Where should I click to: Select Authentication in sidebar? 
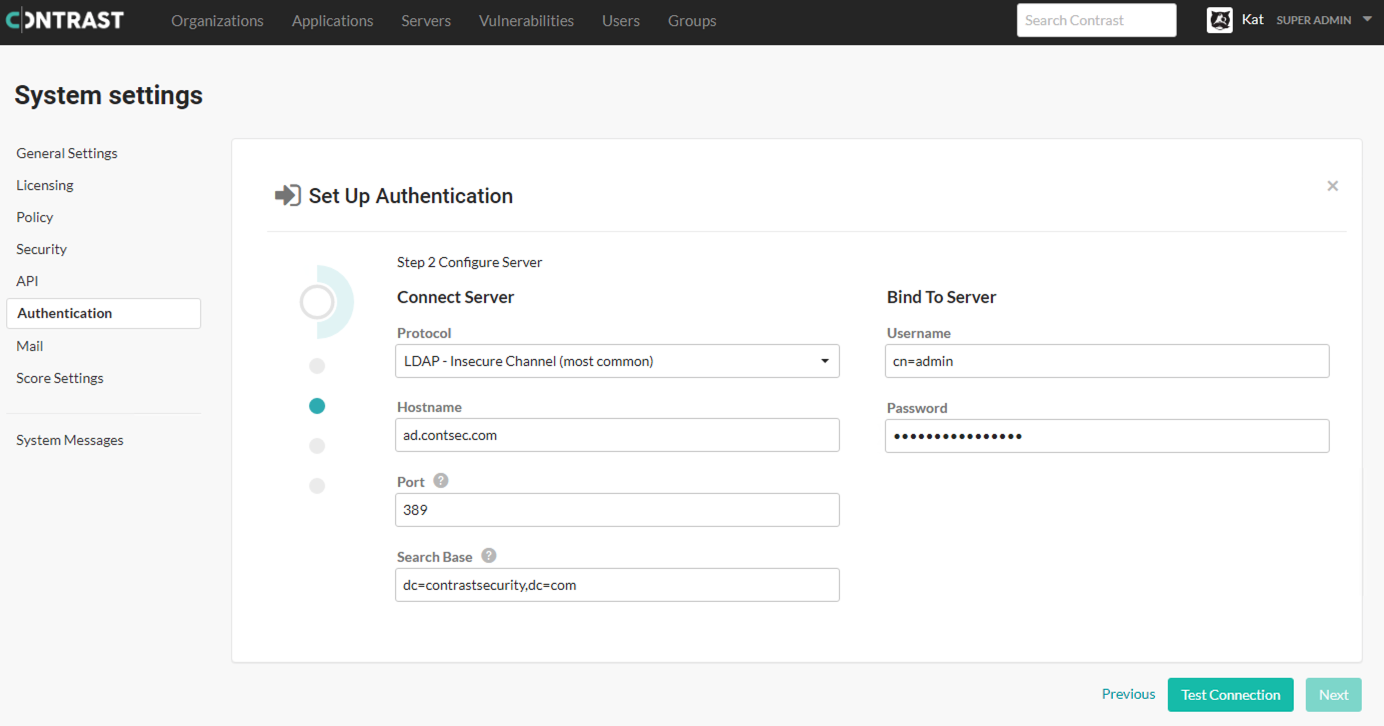coord(103,313)
